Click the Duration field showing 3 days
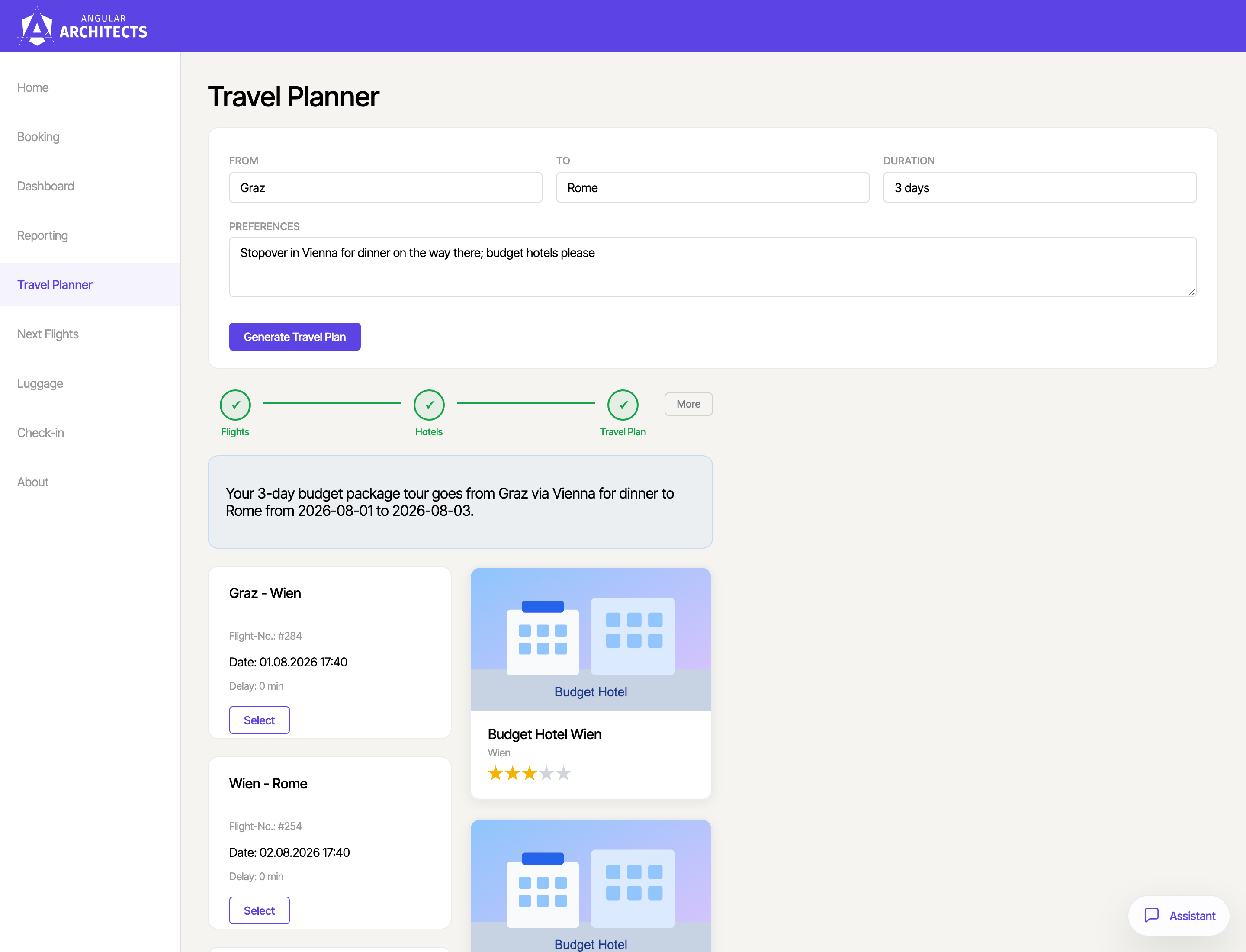Image resolution: width=1246 pixels, height=952 pixels. coord(1039,187)
